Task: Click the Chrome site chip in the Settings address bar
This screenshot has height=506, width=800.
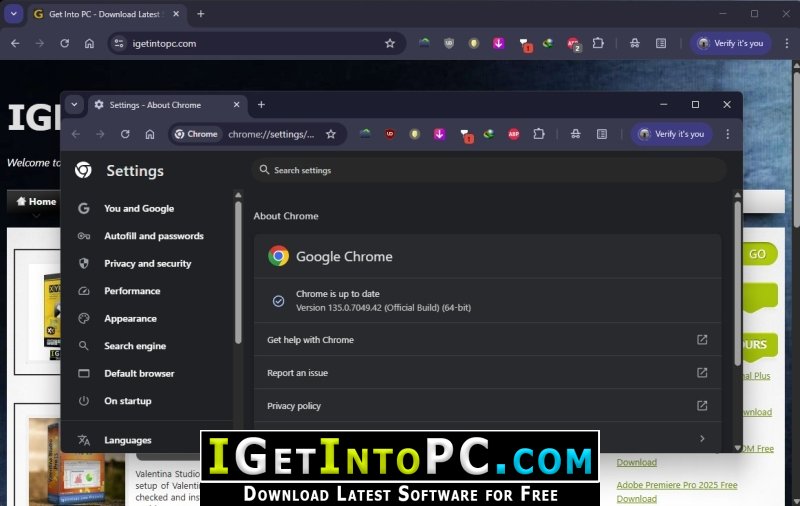Action: [x=196, y=134]
